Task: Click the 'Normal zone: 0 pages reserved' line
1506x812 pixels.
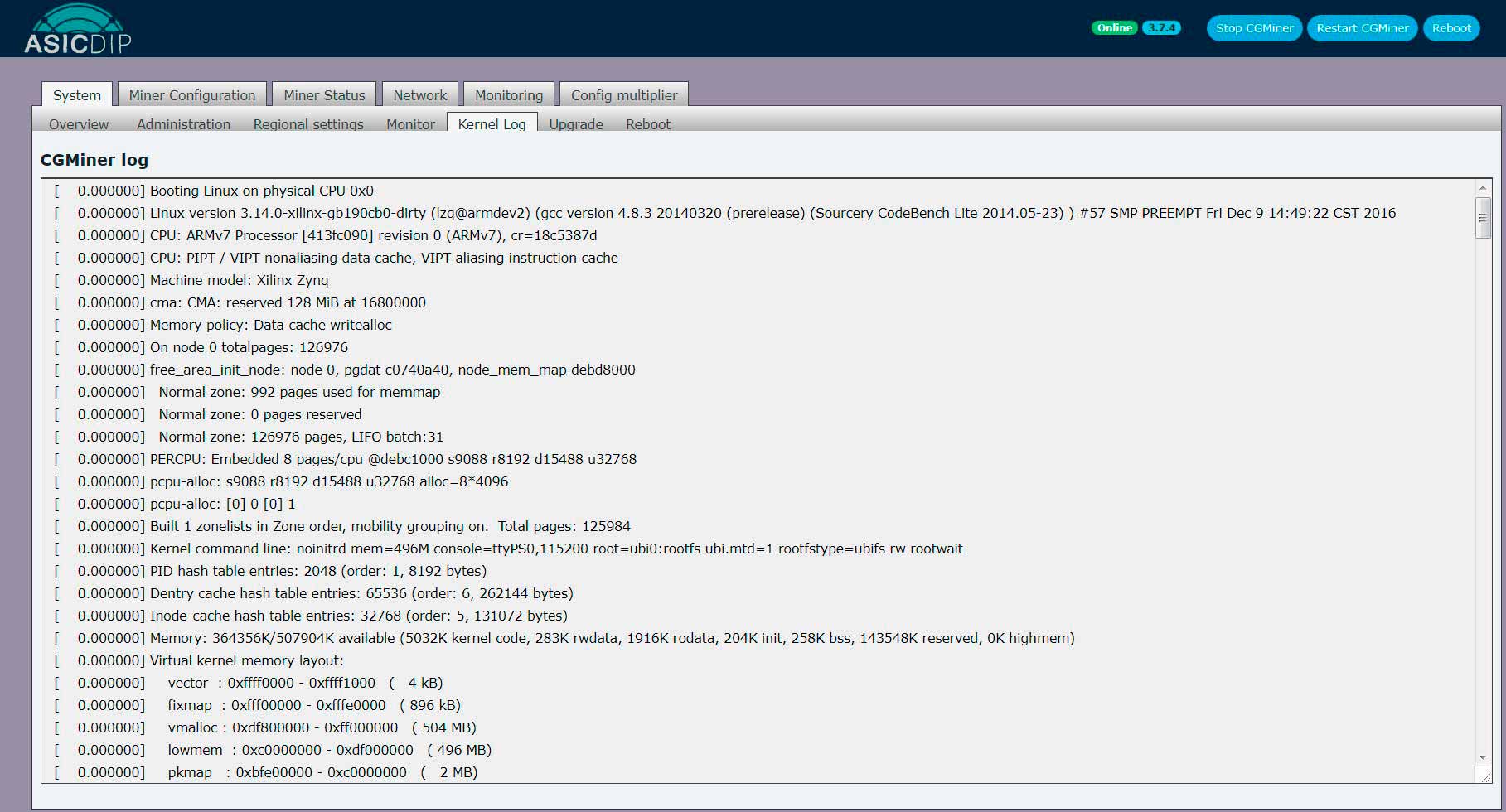Action: tap(208, 414)
